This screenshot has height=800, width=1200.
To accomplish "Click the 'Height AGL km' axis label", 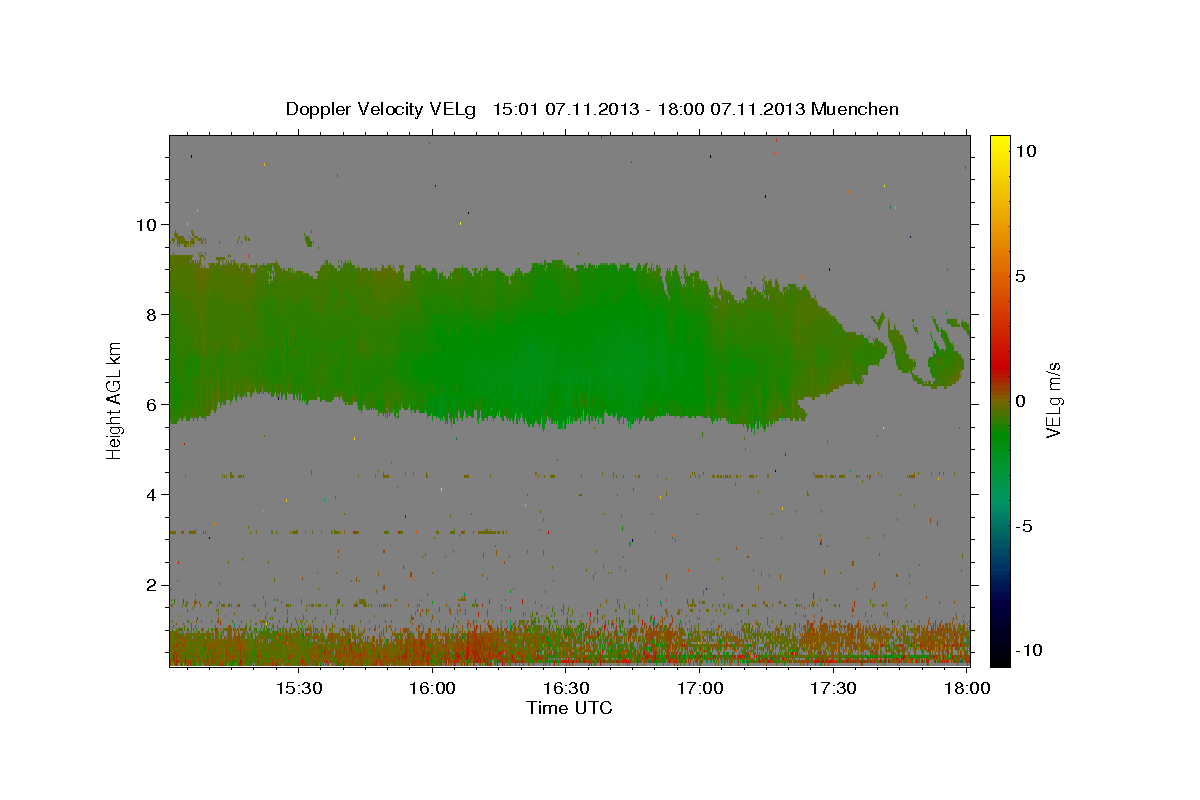I will [x=114, y=399].
